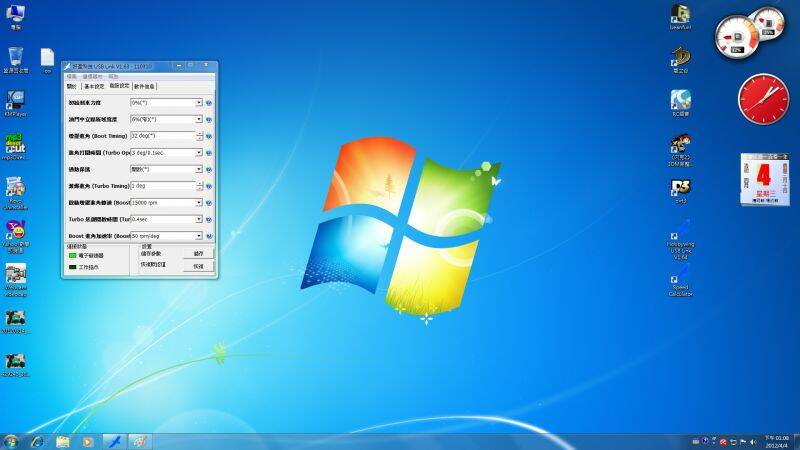Click the help icon beside the fifth setting row
This screenshot has height=450, width=800.
point(209,169)
